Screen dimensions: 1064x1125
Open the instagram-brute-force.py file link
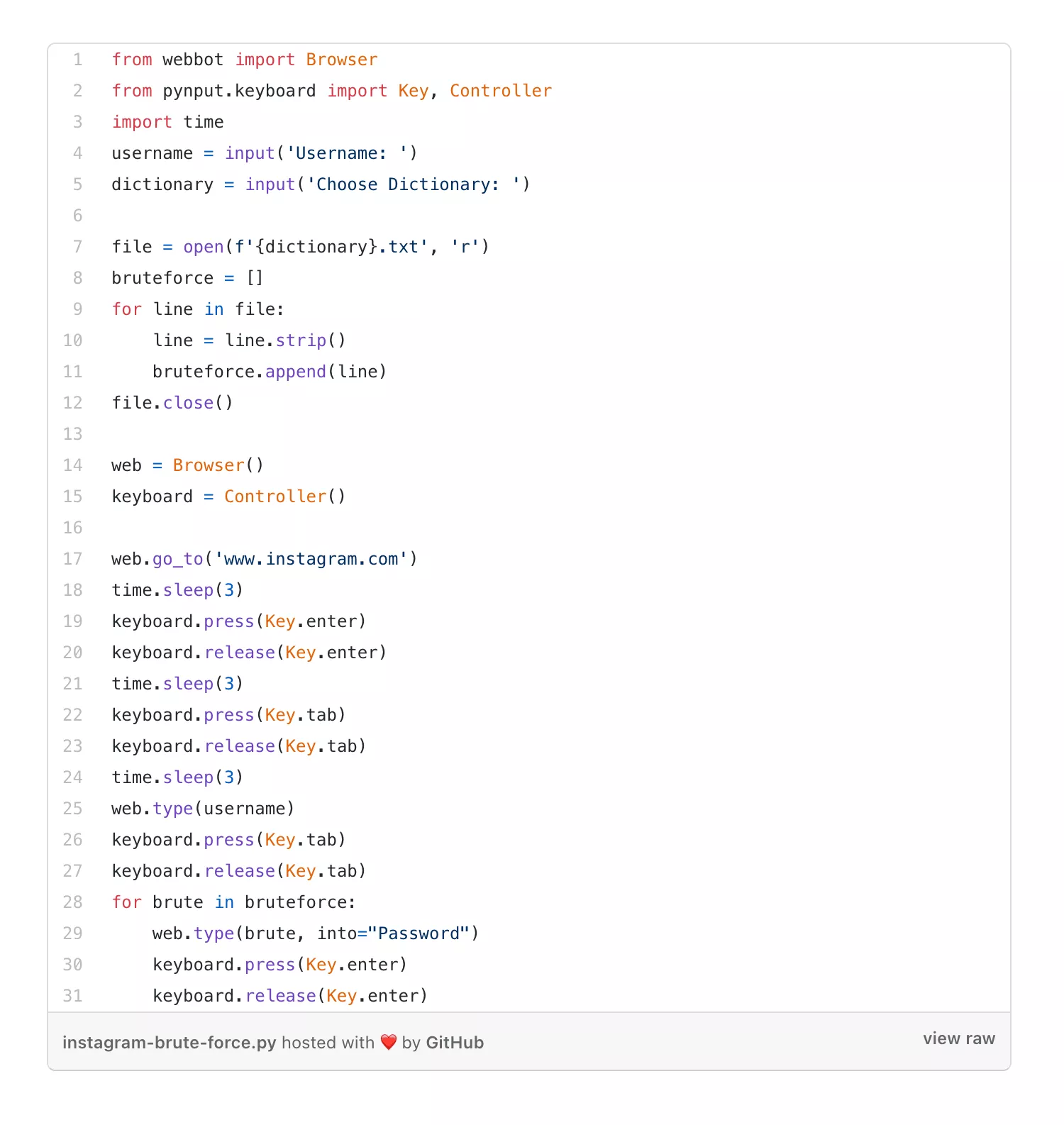point(169,1042)
